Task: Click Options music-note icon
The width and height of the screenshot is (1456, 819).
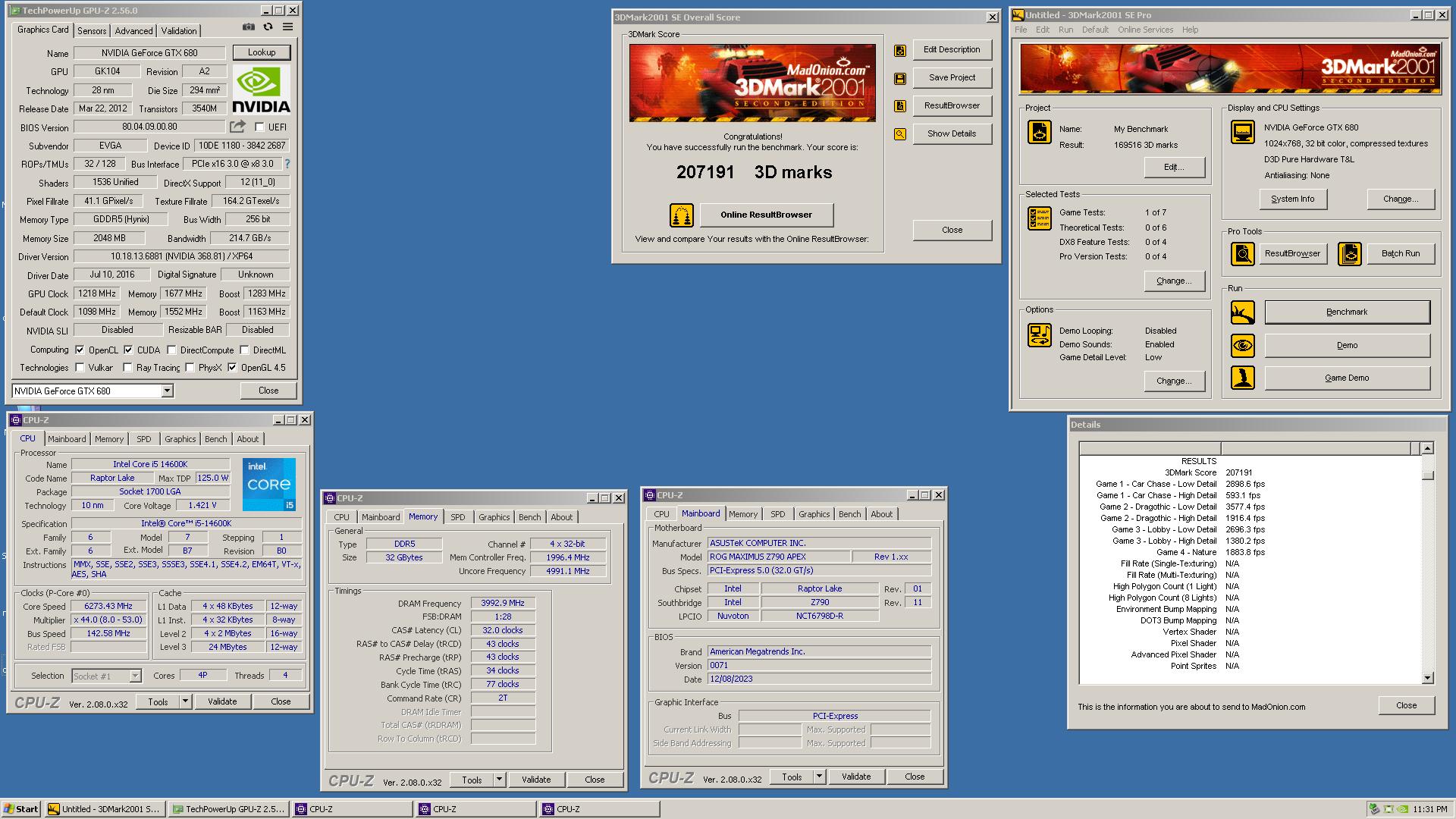Action: (1040, 335)
